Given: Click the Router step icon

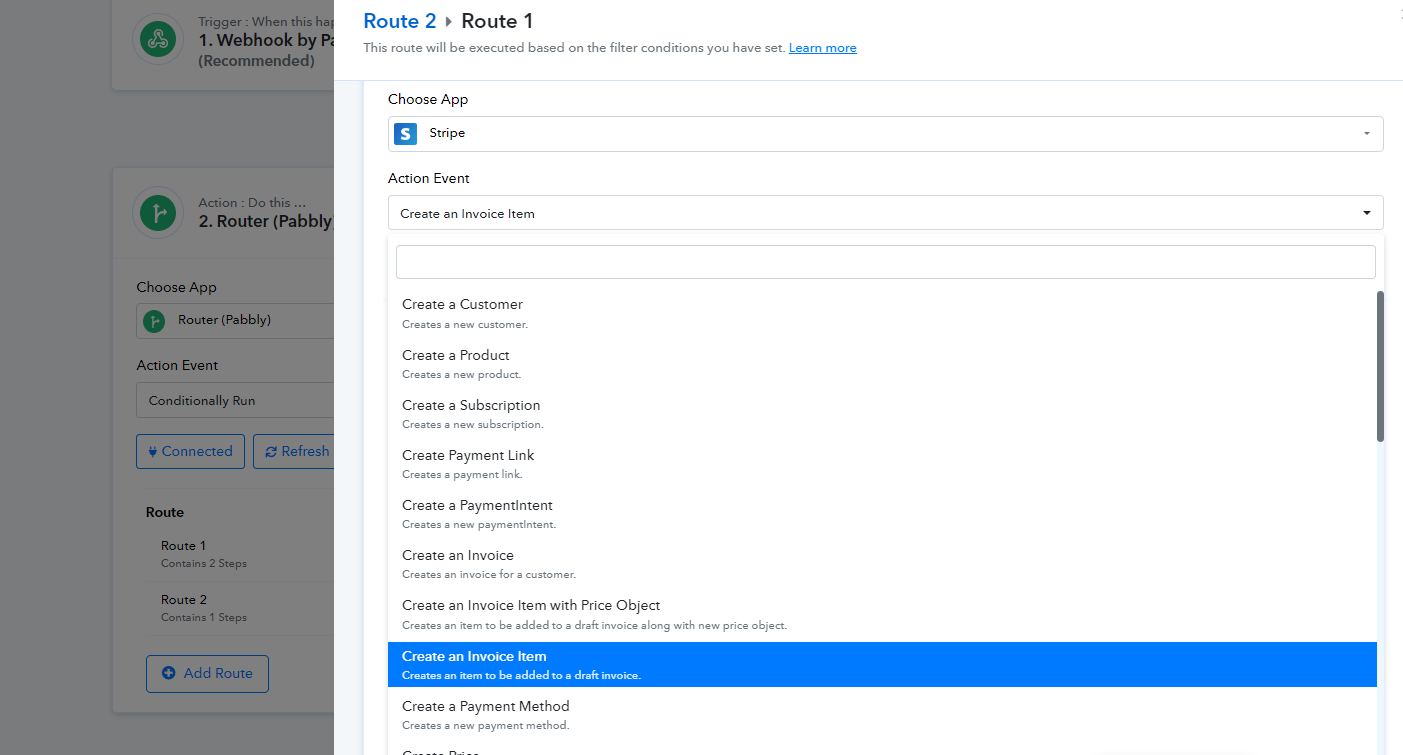Looking at the screenshot, I should [x=157, y=212].
